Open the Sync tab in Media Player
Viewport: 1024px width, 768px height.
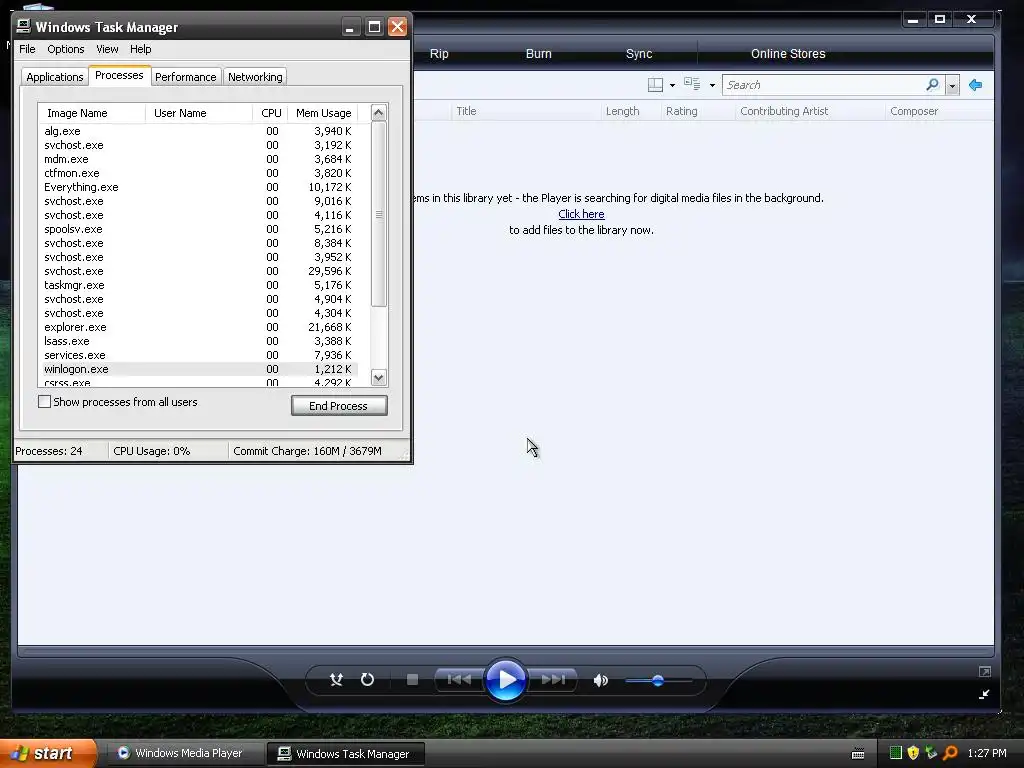(x=639, y=54)
